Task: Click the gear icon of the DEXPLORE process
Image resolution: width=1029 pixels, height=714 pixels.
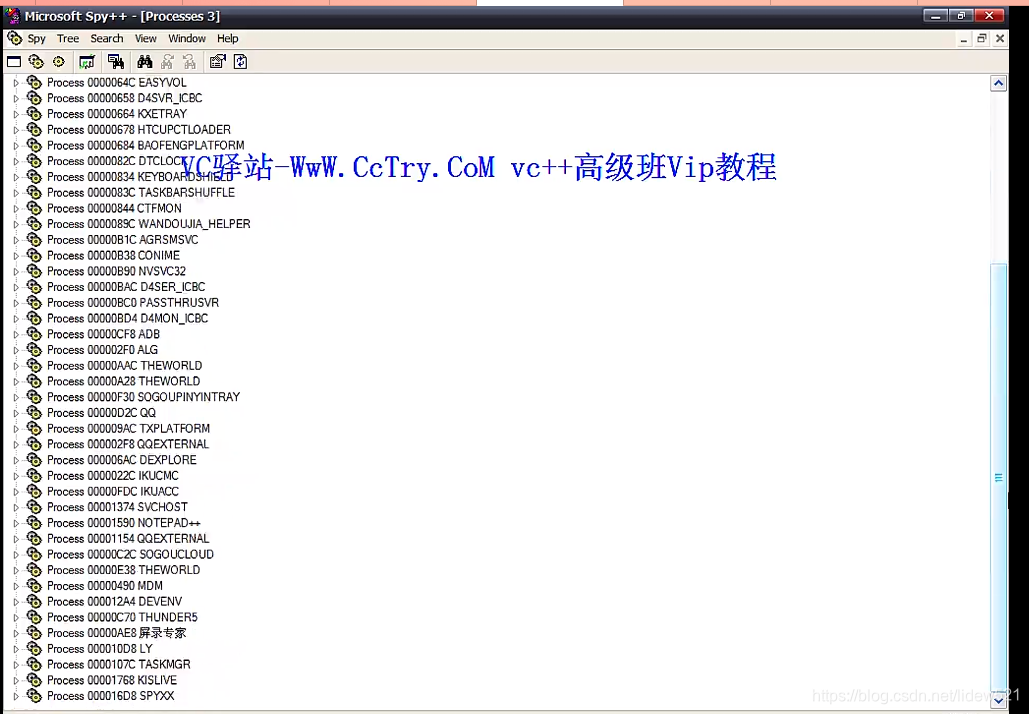Action: pyautogui.click(x=34, y=460)
